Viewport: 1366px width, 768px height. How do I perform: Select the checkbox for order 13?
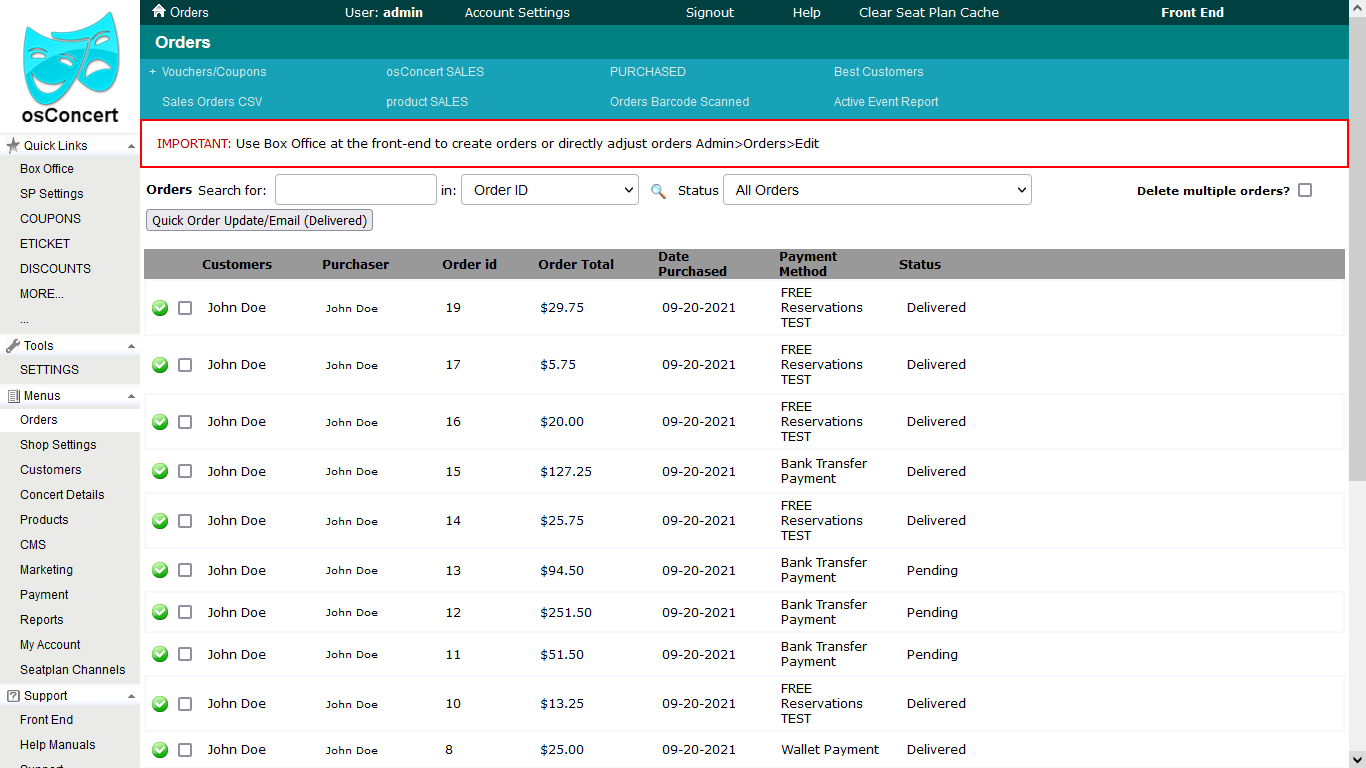coord(185,570)
